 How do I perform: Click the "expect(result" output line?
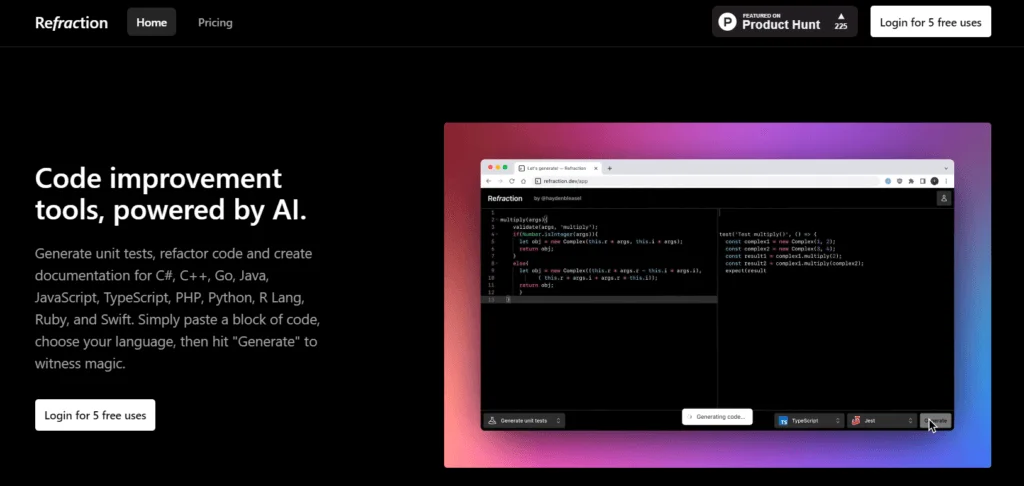point(746,270)
